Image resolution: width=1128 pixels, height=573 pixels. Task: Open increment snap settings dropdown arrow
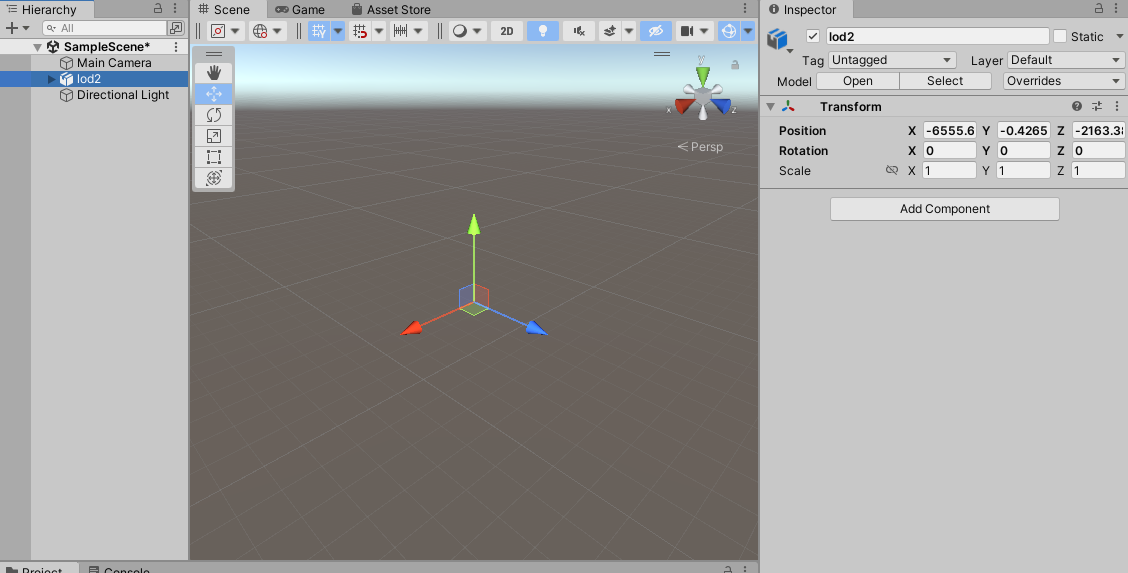coord(419,31)
